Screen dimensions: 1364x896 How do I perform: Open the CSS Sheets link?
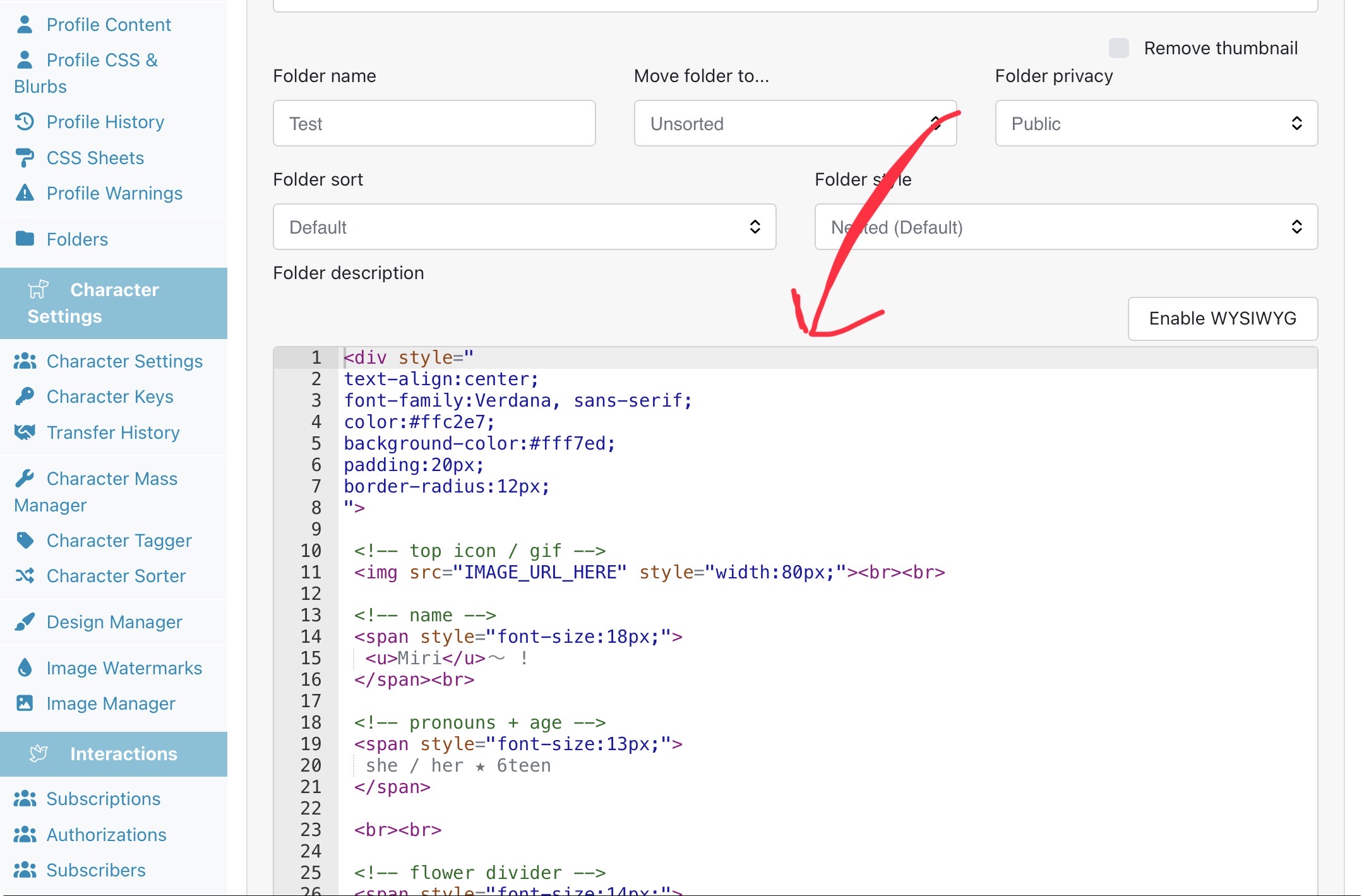pos(95,158)
